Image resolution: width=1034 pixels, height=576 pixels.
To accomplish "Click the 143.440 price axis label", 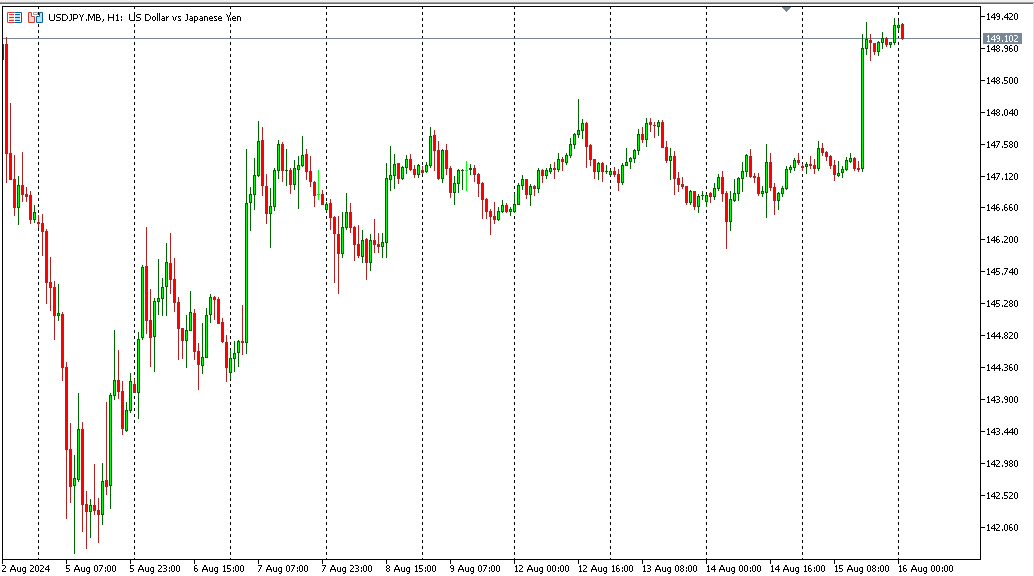I will [x=1002, y=432].
